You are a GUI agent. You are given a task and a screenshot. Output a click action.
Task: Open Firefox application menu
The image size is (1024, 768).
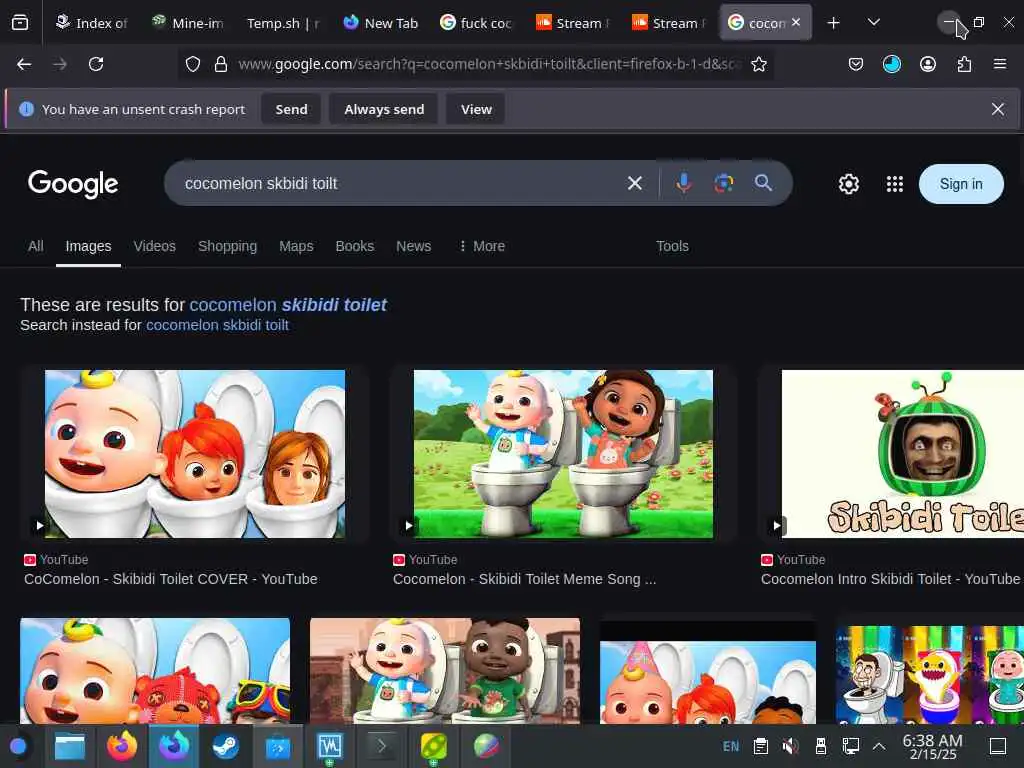pyautogui.click(x=999, y=64)
